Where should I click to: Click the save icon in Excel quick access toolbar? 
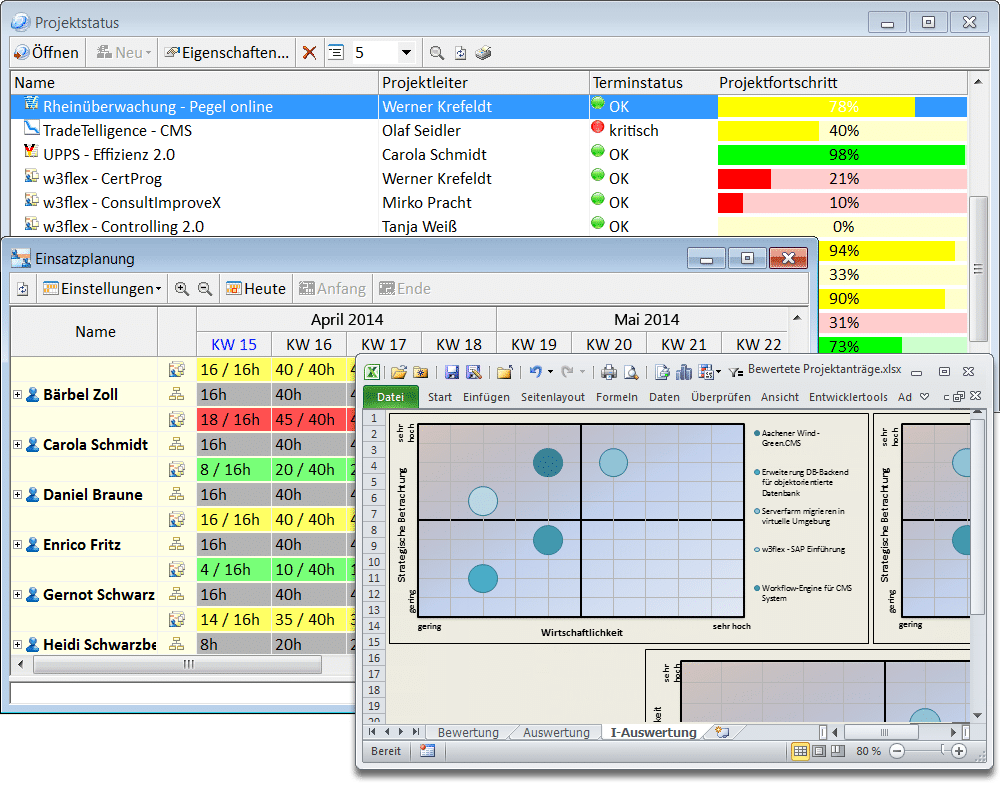[x=452, y=372]
